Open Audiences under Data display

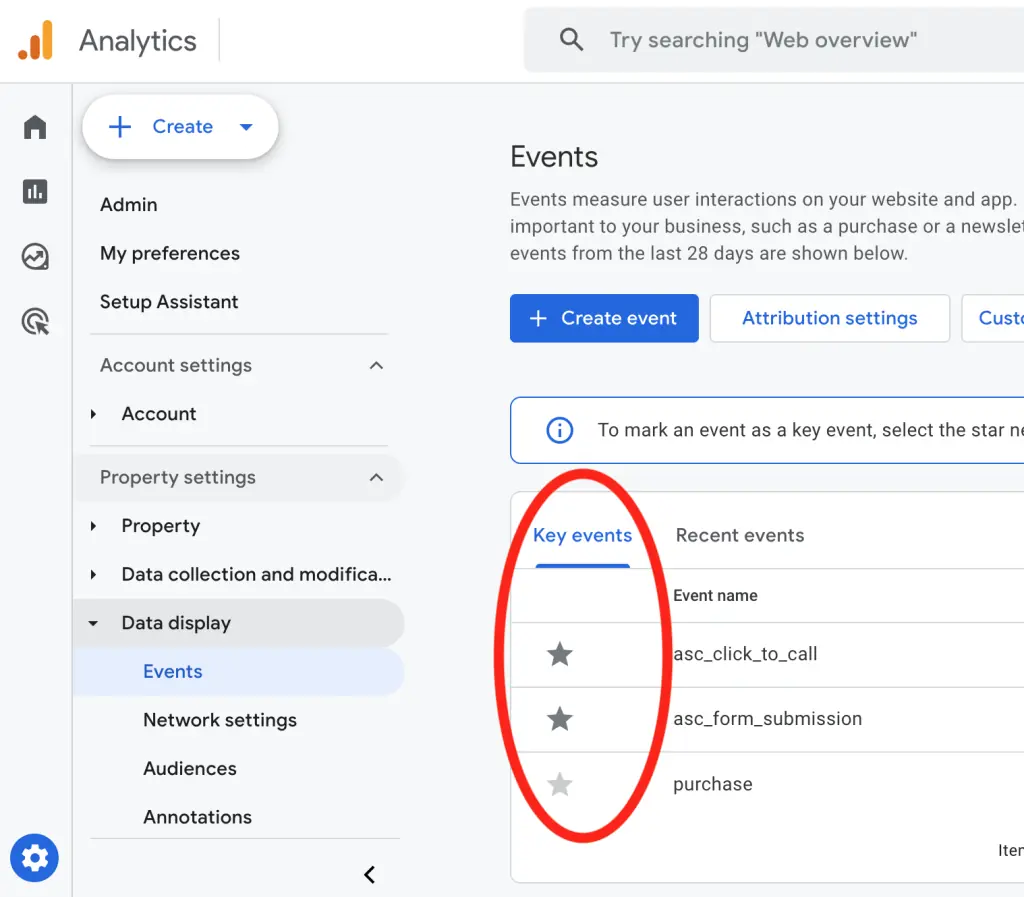click(x=190, y=768)
